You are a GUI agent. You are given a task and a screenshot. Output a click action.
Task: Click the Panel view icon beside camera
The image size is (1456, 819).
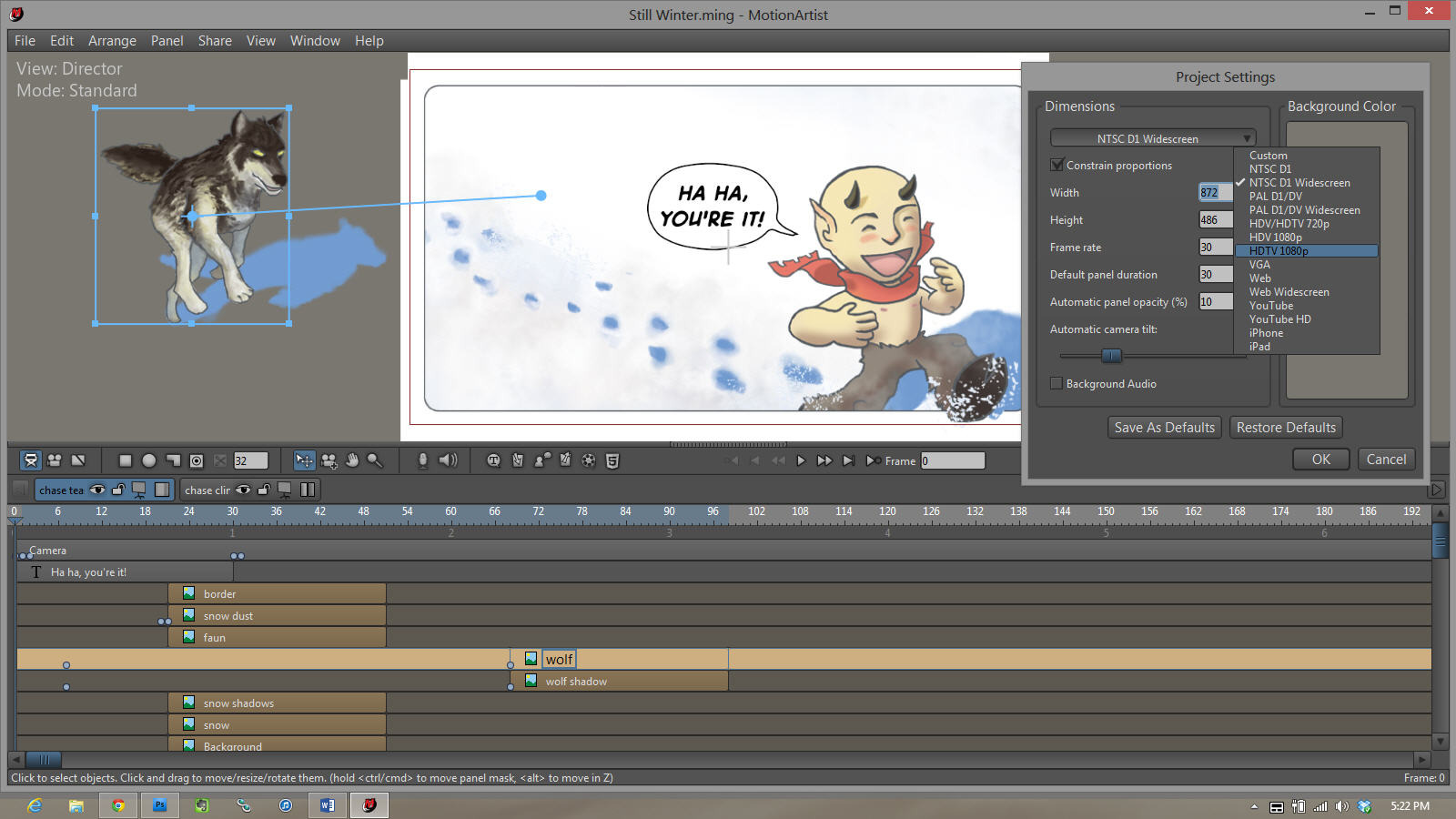pyautogui.click(x=78, y=460)
